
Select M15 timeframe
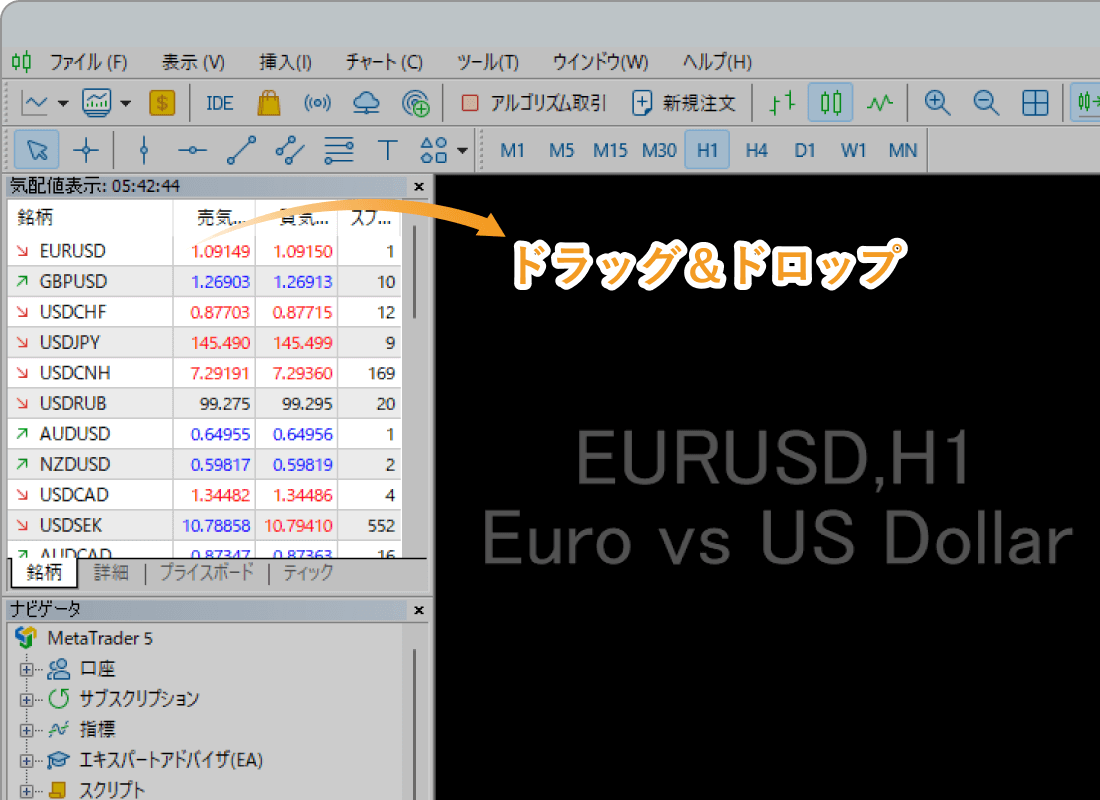pyautogui.click(x=610, y=150)
